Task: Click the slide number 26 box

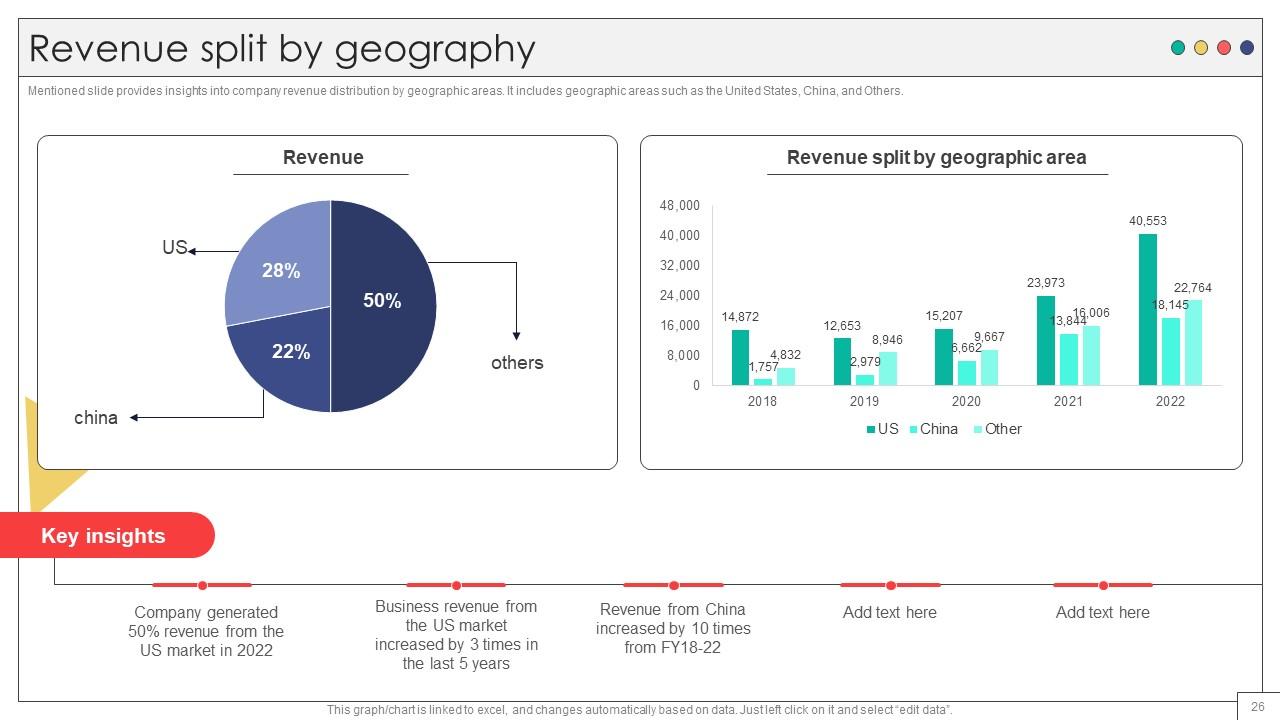Action: (x=1258, y=705)
